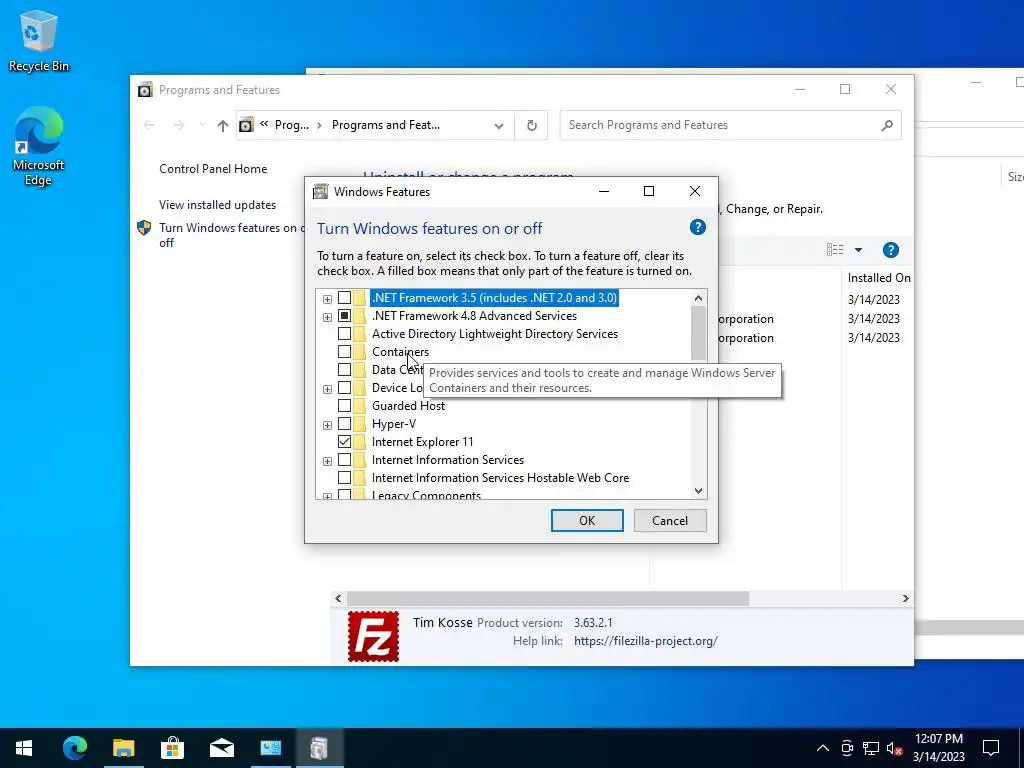Open the Mail app from the taskbar
Image resolution: width=1024 pixels, height=768 pixels.
tap(221, 748)
